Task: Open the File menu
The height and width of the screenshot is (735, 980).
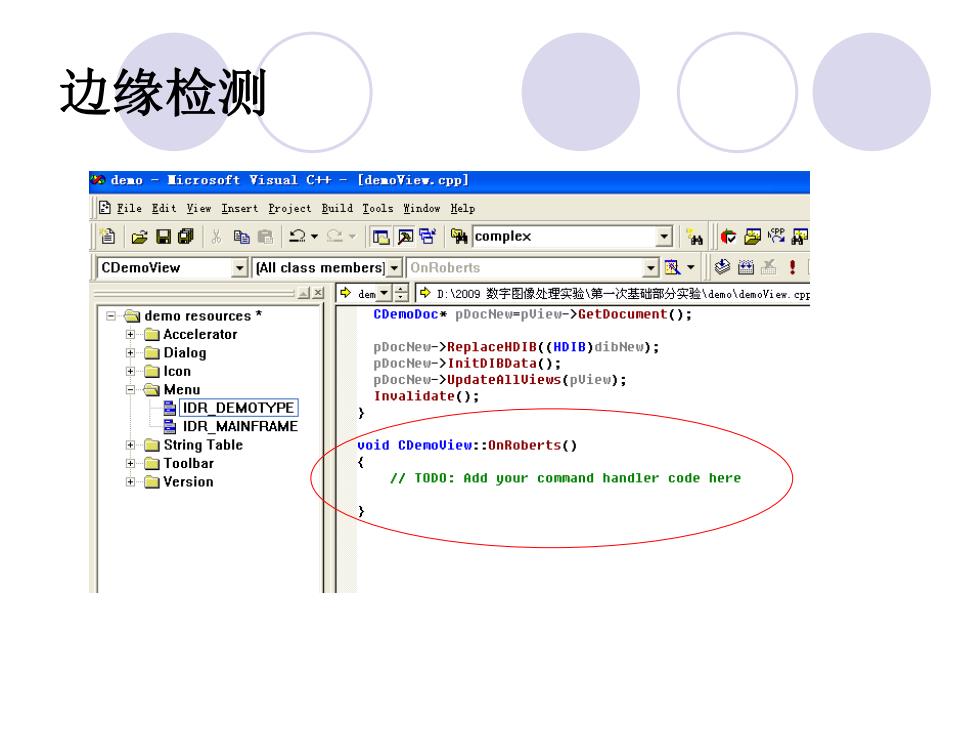Action: 129,208
